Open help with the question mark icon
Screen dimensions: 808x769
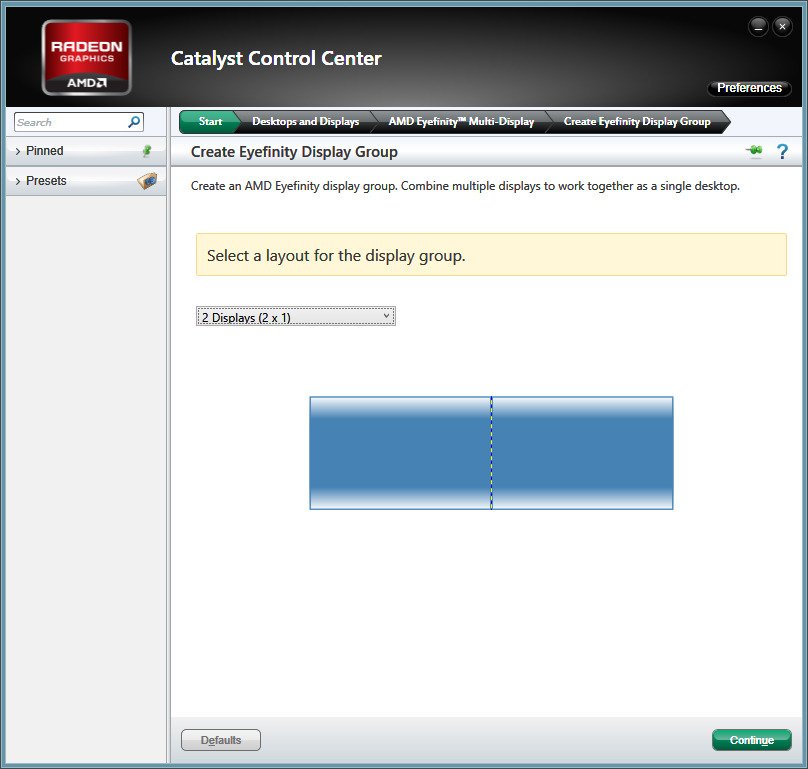point(782,151)
